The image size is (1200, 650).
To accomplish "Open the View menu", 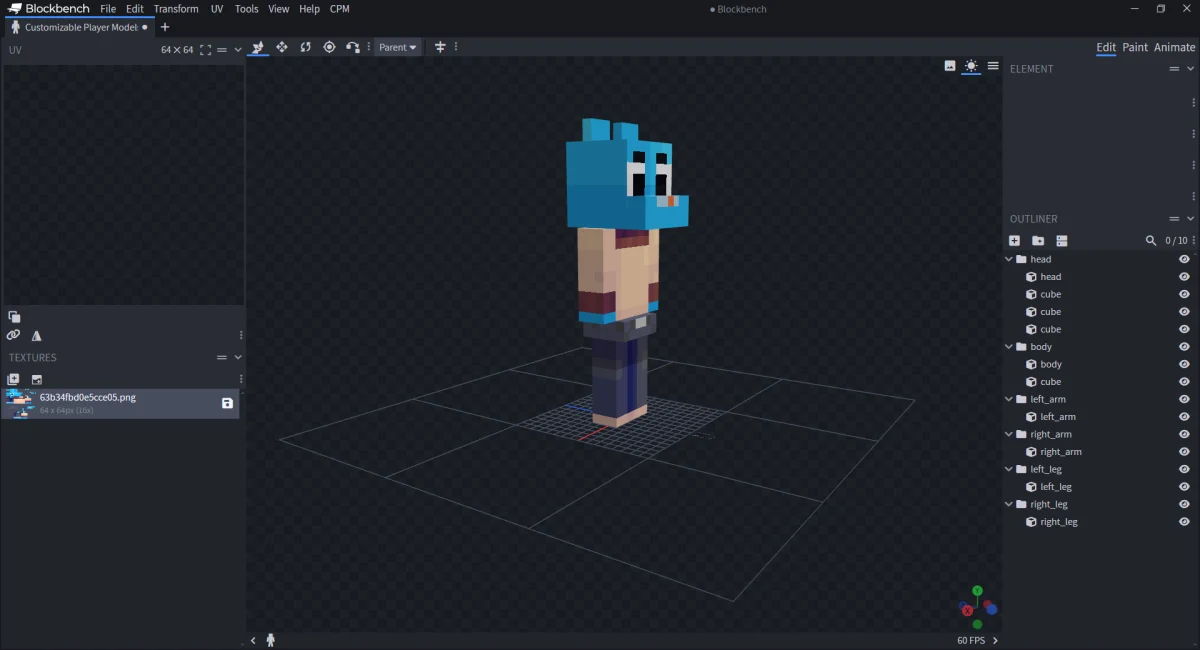I will pos(279,9).
